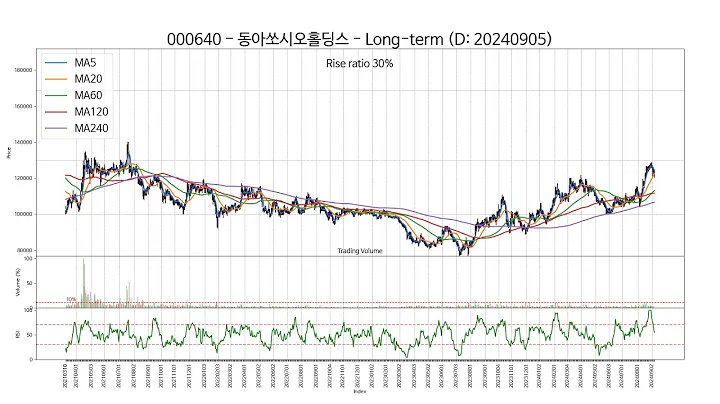720x404 pixels.
Task: Click the 'Price' y-axis label
Action: [x=9, y=153]
